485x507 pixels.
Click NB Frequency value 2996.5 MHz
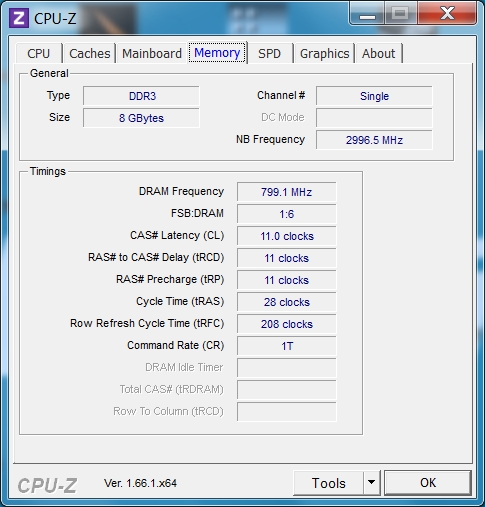pyautogui.click(x=374, y=140)
